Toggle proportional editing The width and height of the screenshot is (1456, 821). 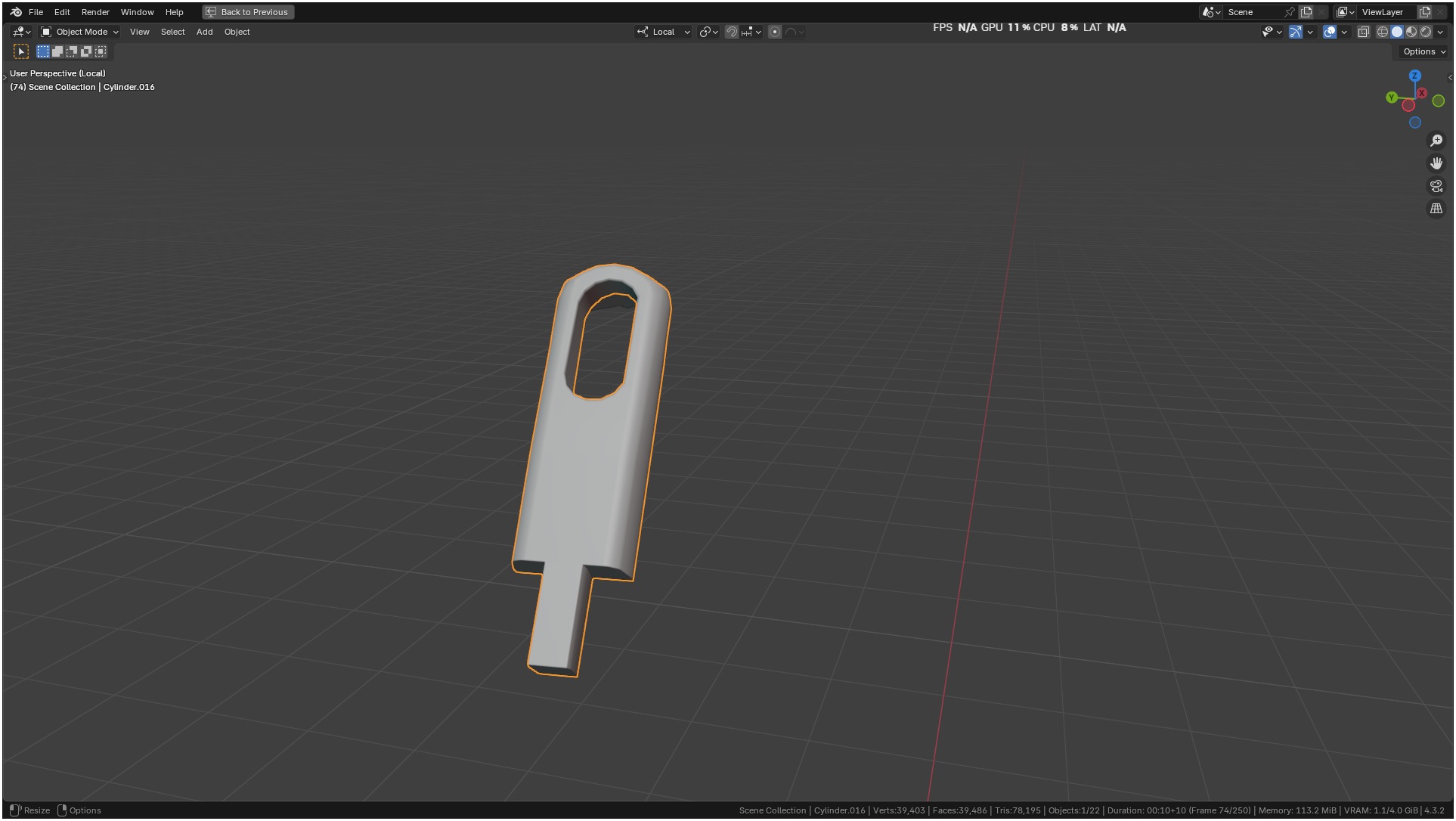pos(775,32)
